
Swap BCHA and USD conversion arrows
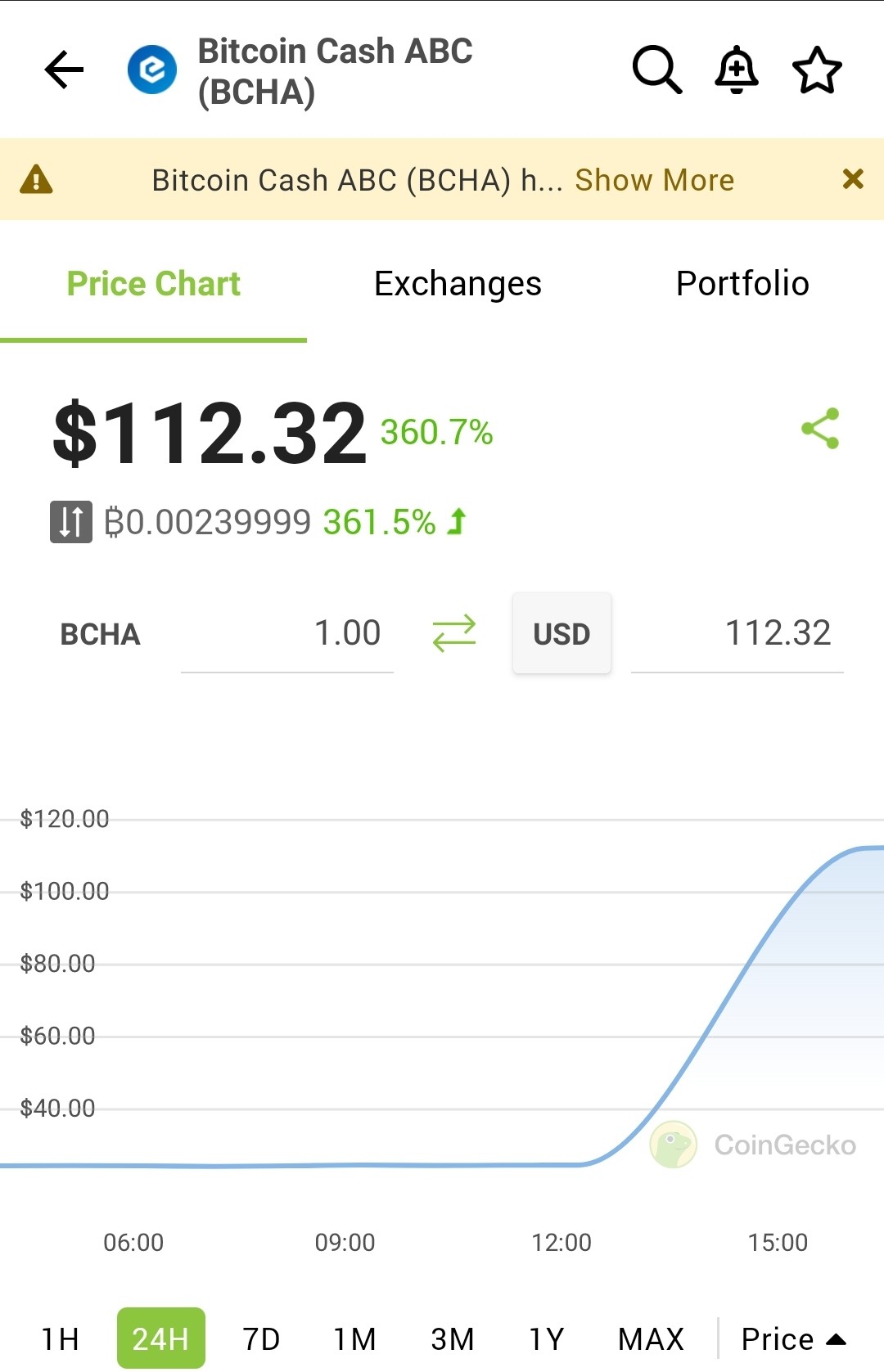454,633
